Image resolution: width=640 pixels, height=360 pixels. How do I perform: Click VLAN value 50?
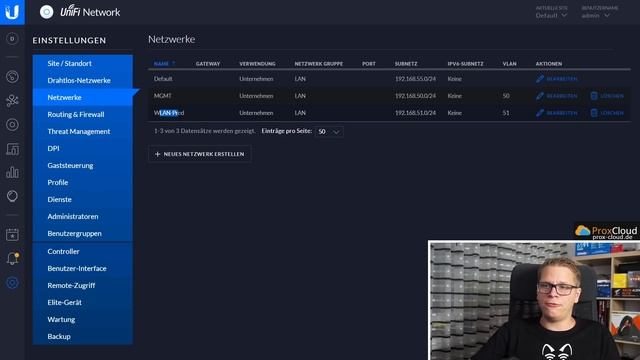point(506,96)
